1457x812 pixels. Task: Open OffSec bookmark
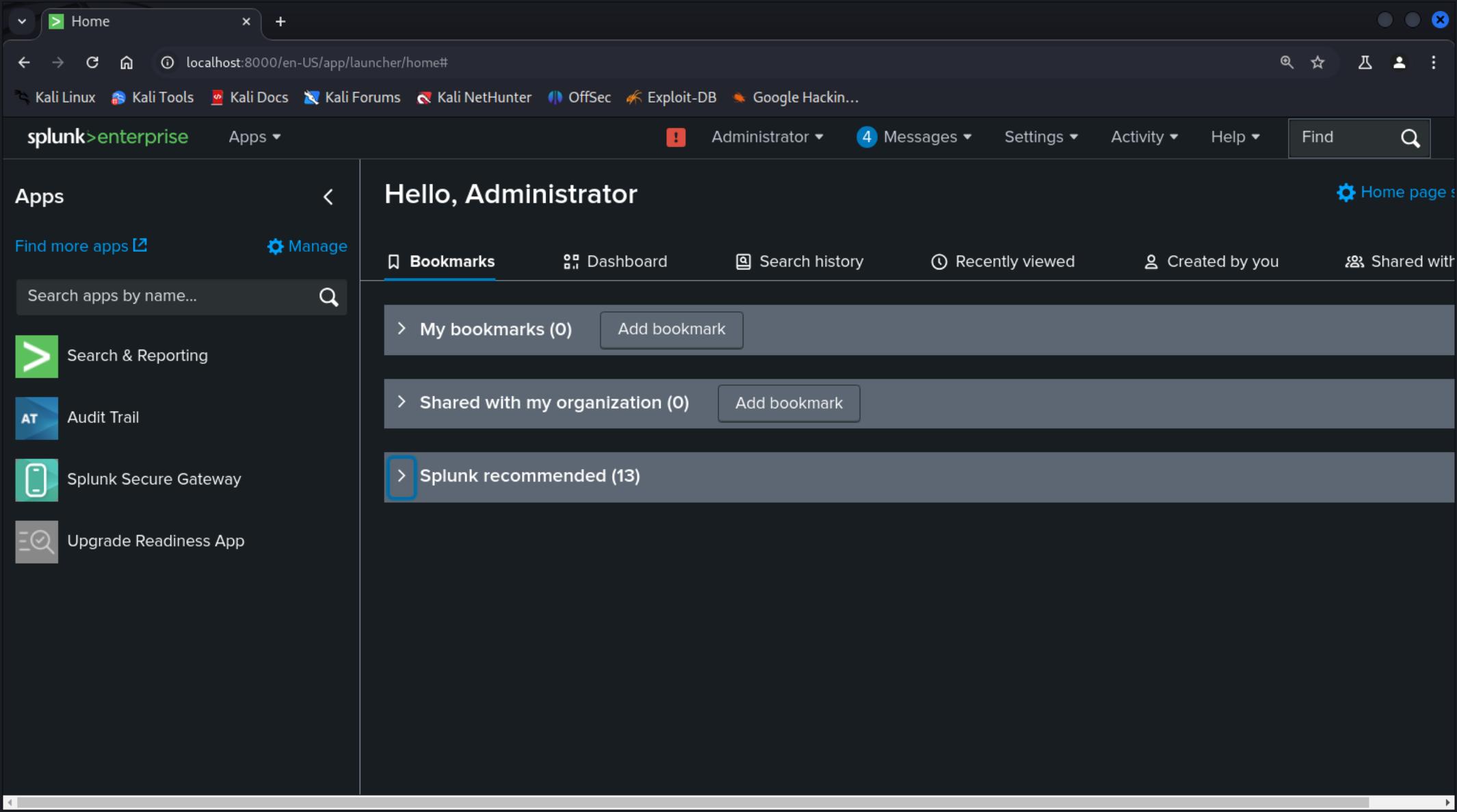(x=579, y=97)
